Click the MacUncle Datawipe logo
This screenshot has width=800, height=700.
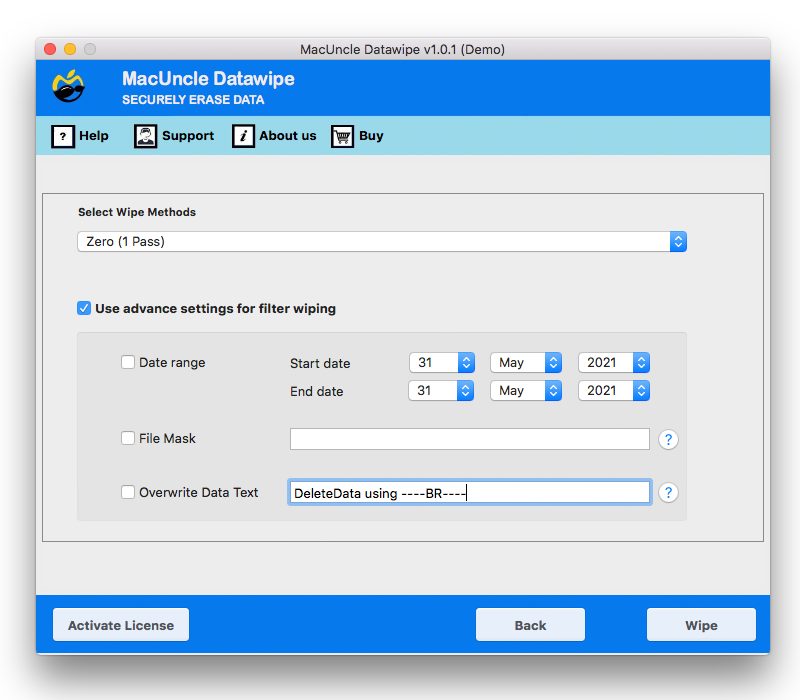click(x=66, y=87)
